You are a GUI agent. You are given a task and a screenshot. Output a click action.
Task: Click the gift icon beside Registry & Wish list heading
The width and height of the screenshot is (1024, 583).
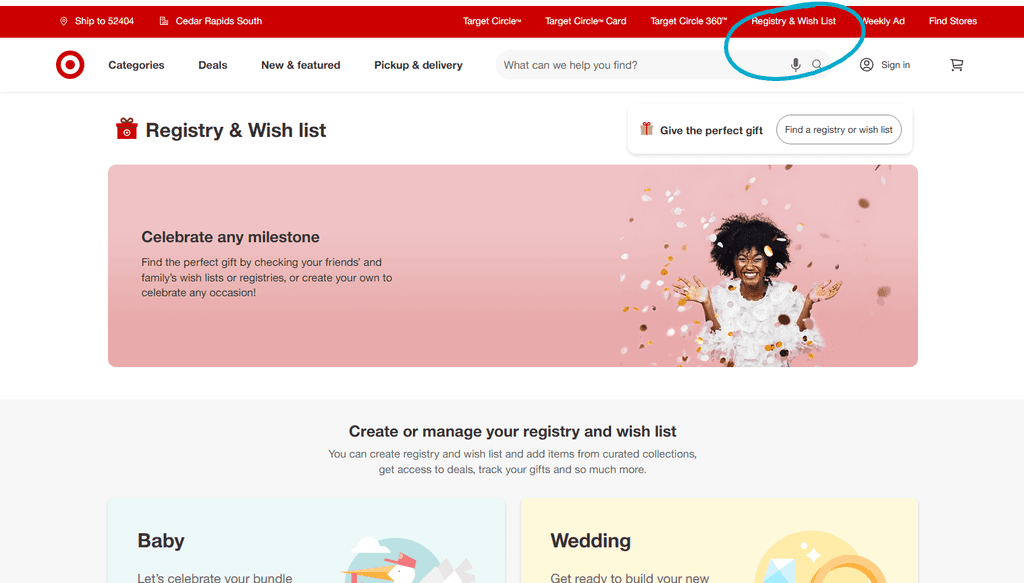coord(126,129)
